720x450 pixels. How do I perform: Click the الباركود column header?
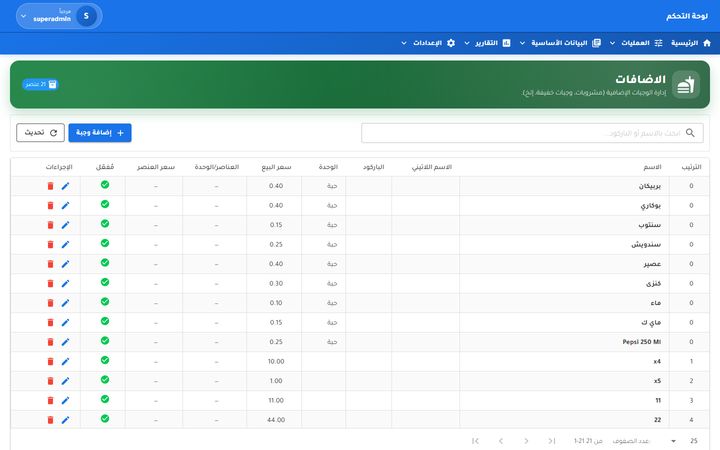[x=373, y=167]
